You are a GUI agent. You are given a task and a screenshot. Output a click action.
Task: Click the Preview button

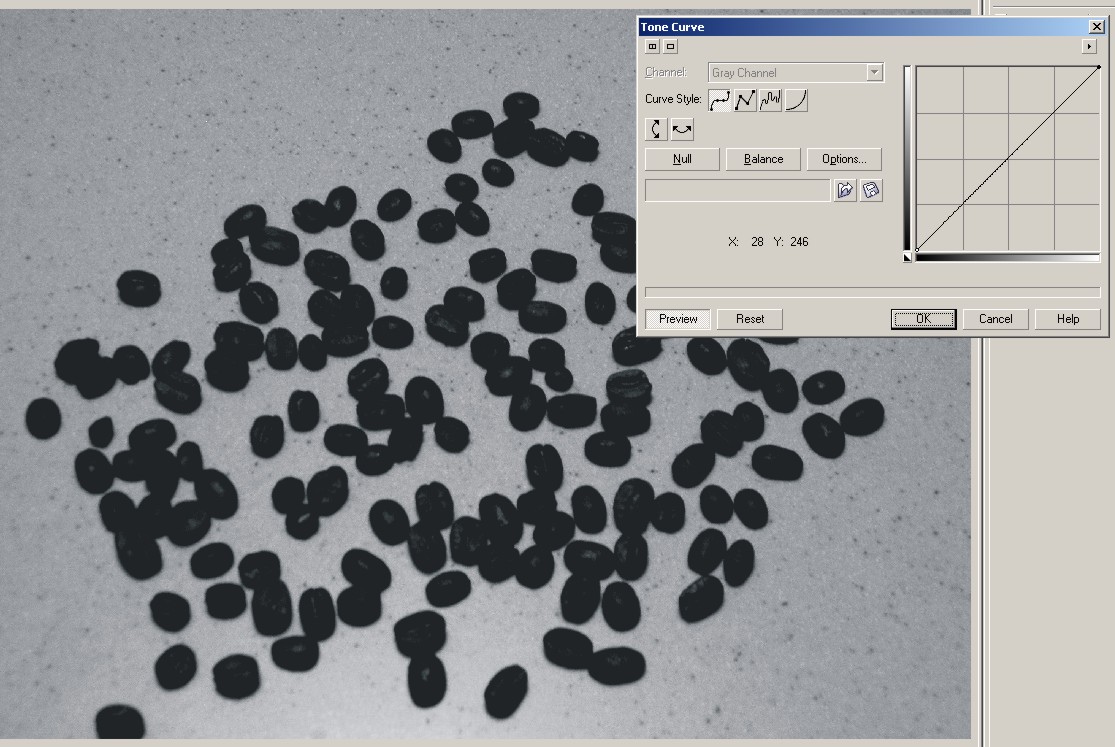click(x=678, y=319)
